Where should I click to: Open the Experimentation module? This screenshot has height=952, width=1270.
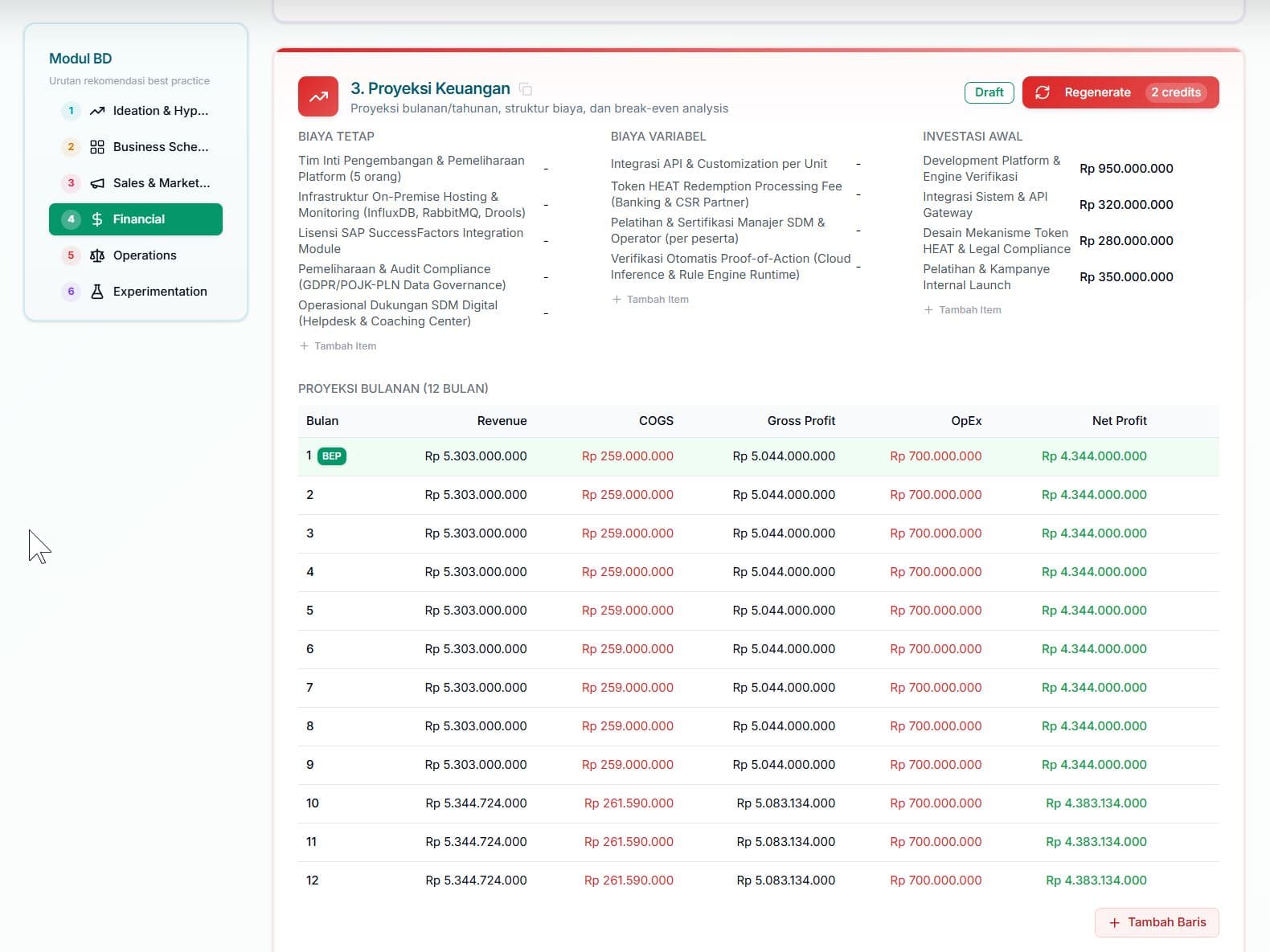pos(136,292)
